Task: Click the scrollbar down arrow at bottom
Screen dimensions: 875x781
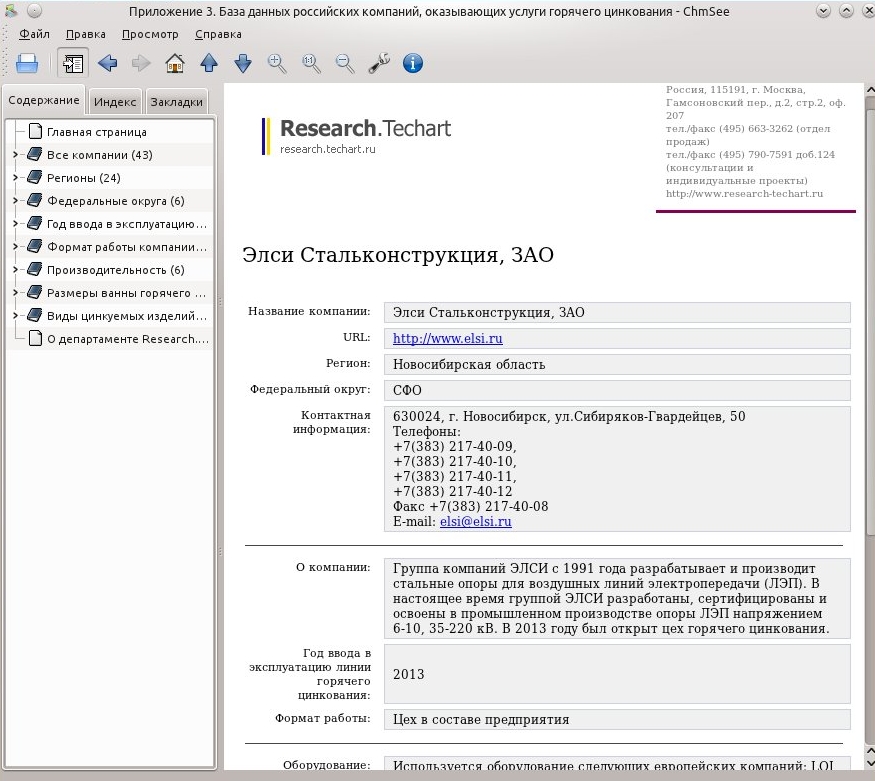Action: (x=870, y=764)
